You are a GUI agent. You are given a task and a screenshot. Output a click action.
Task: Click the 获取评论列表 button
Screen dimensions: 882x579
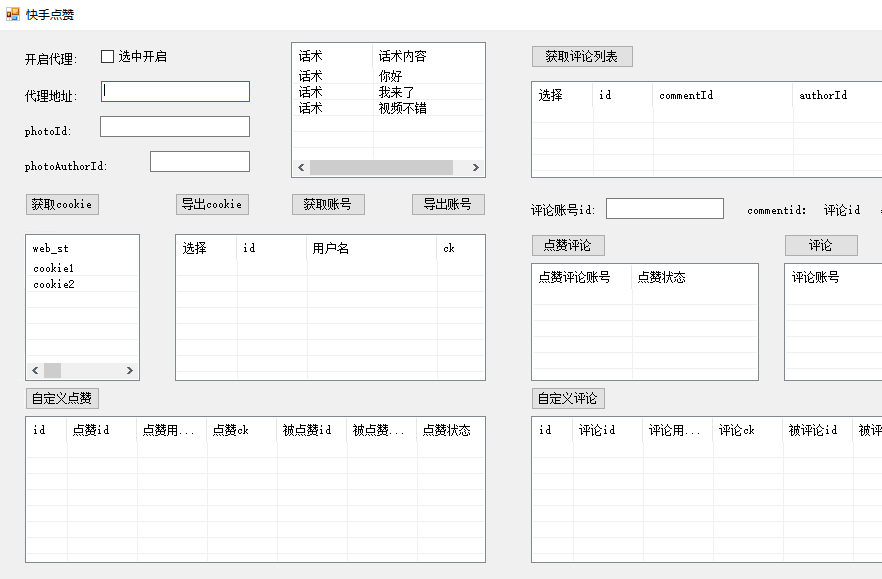(582, 56)
